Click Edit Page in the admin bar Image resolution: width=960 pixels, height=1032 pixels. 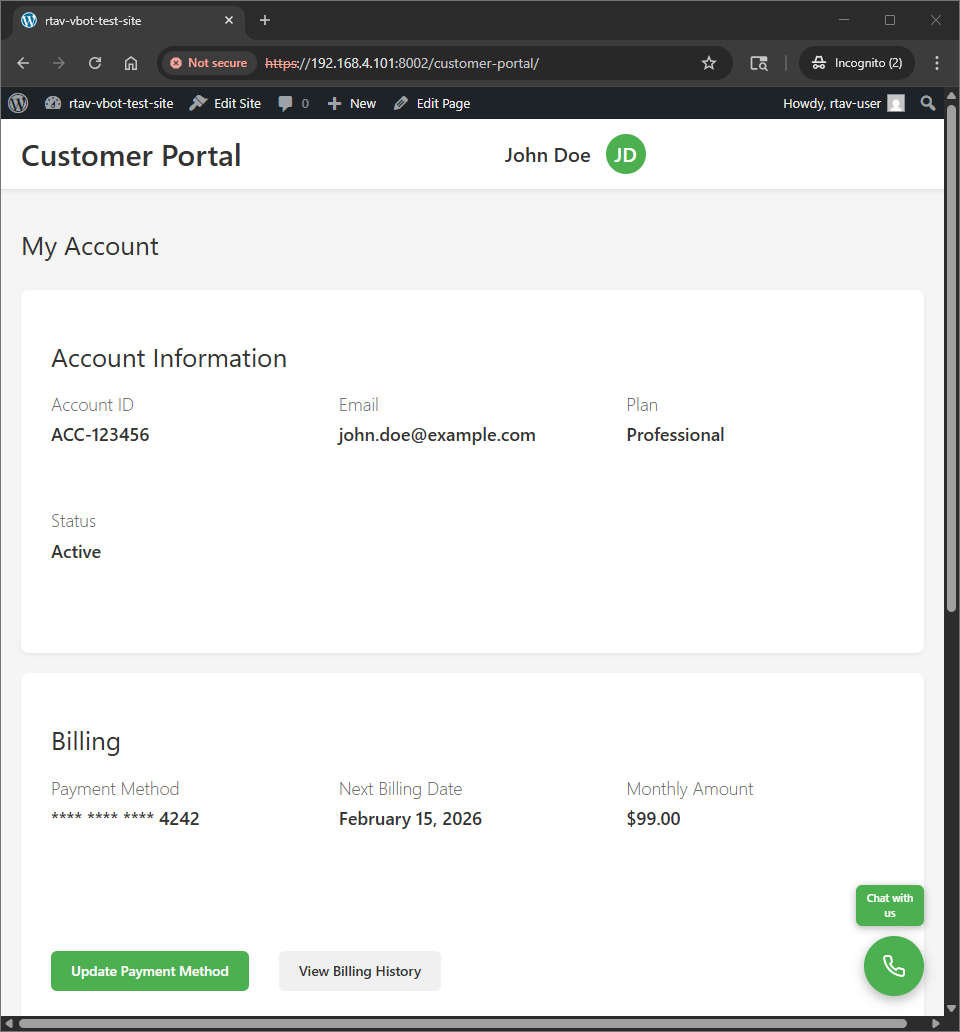click(x=432, y=103)
